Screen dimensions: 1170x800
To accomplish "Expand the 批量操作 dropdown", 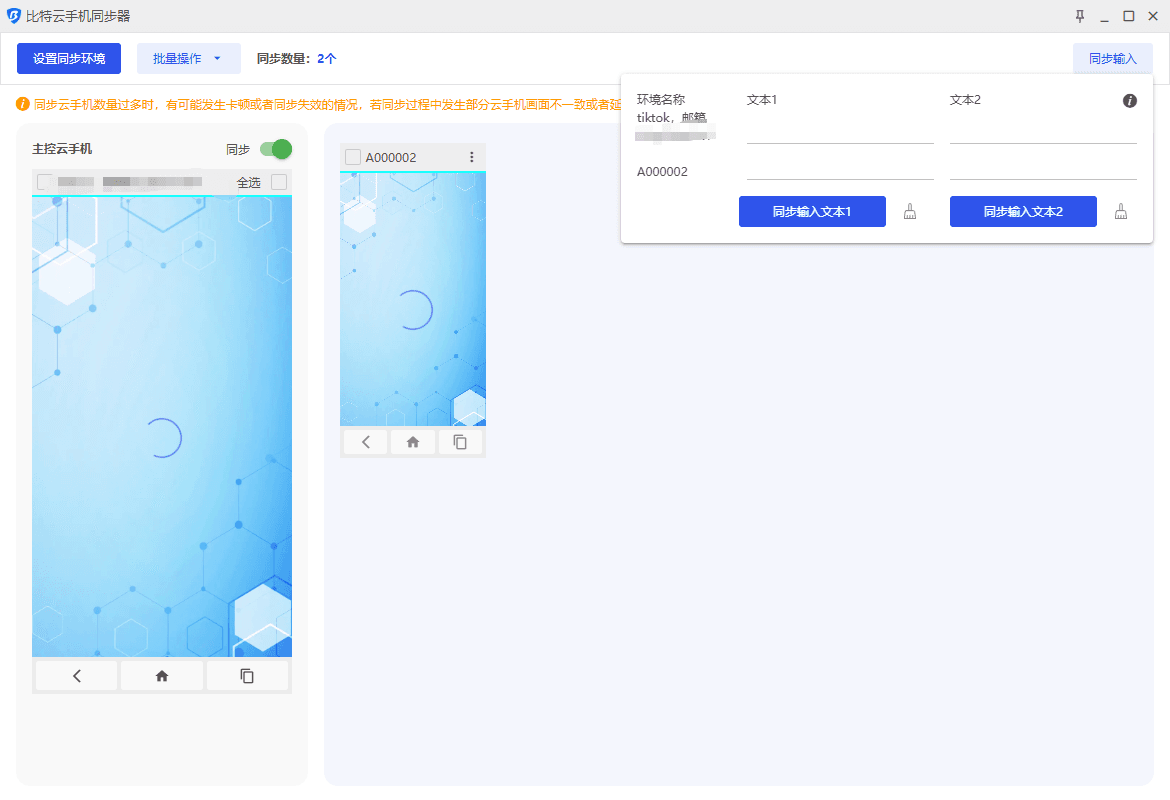I will click(189, 58).
